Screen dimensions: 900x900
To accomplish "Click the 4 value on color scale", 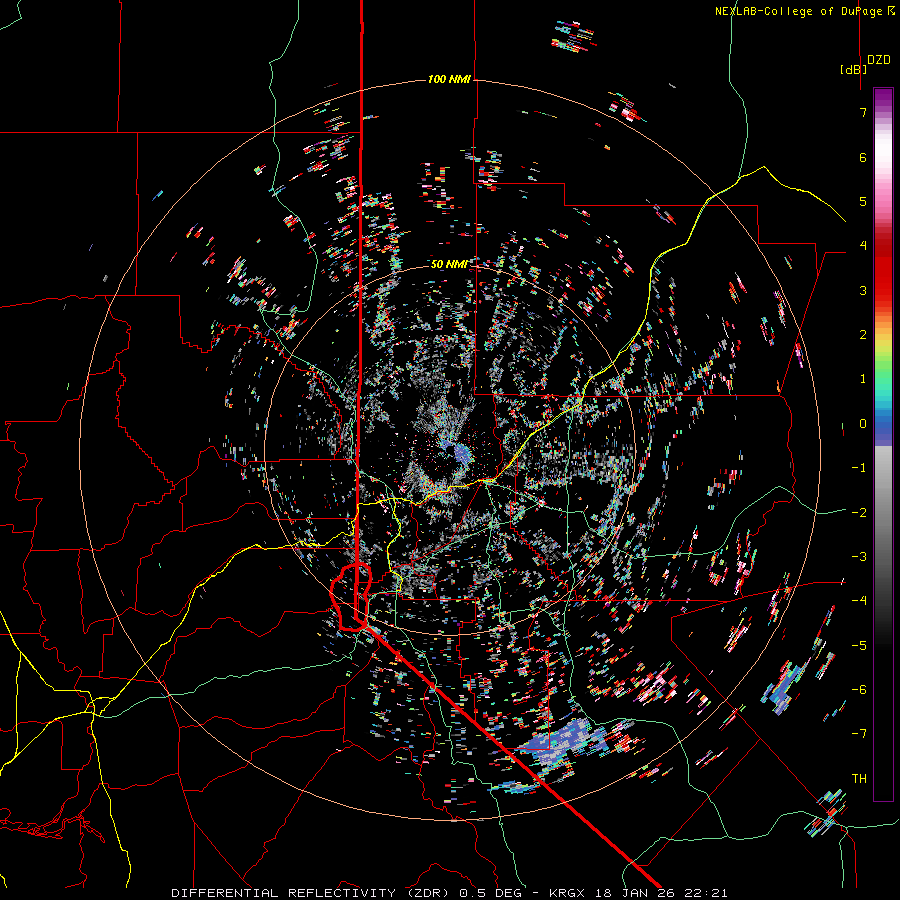I will pos(863,246).
